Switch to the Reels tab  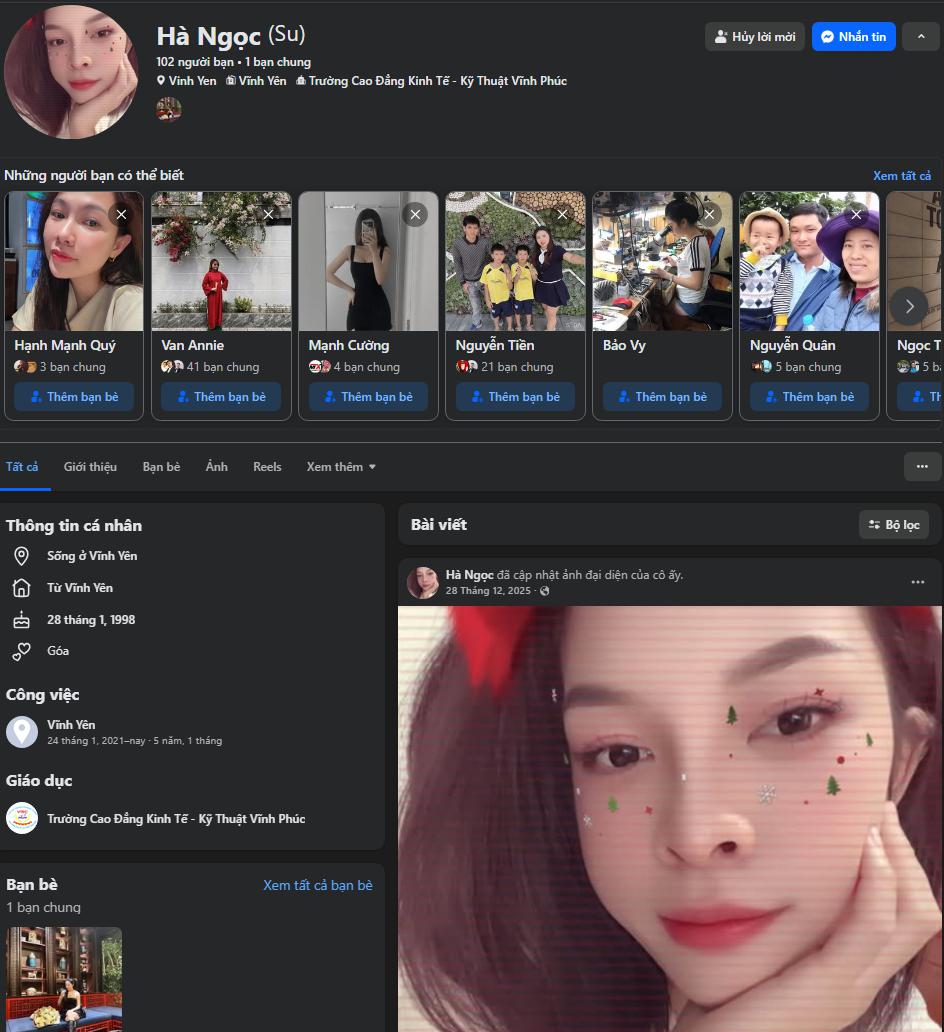tap(267, 467)
